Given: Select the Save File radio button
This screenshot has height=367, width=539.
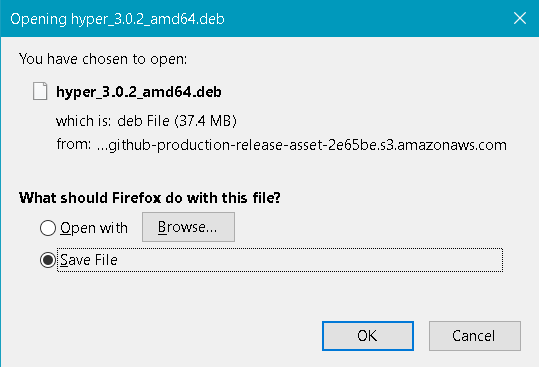Looking at the screenshot, I should pos(48,260).
